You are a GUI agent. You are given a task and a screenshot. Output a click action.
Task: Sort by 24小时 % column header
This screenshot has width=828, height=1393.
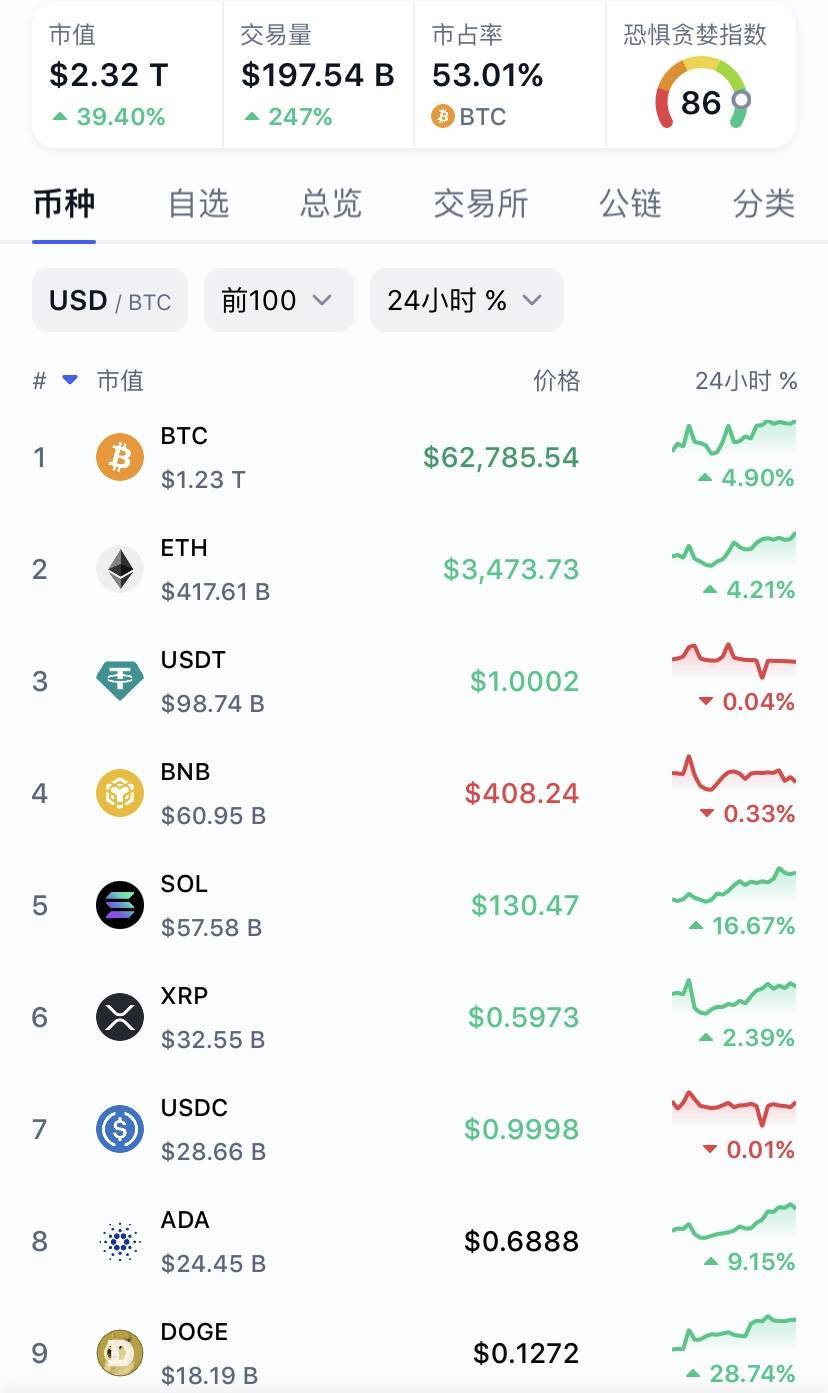(746, 380)
